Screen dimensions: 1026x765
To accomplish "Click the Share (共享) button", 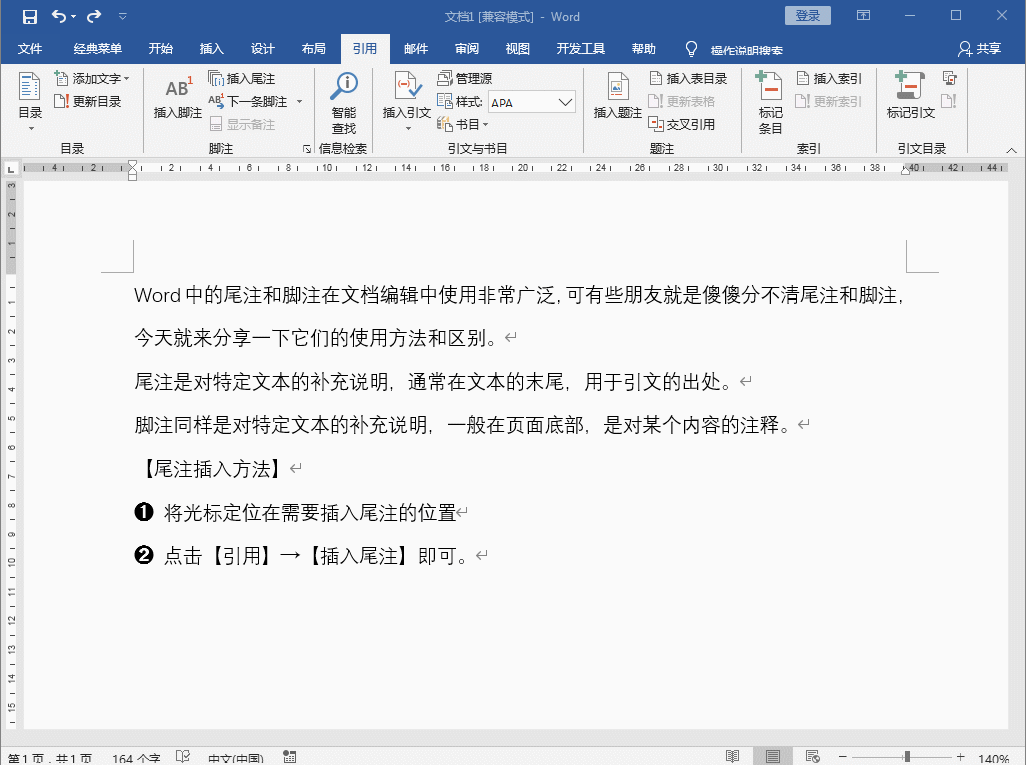I will [981, 47].
